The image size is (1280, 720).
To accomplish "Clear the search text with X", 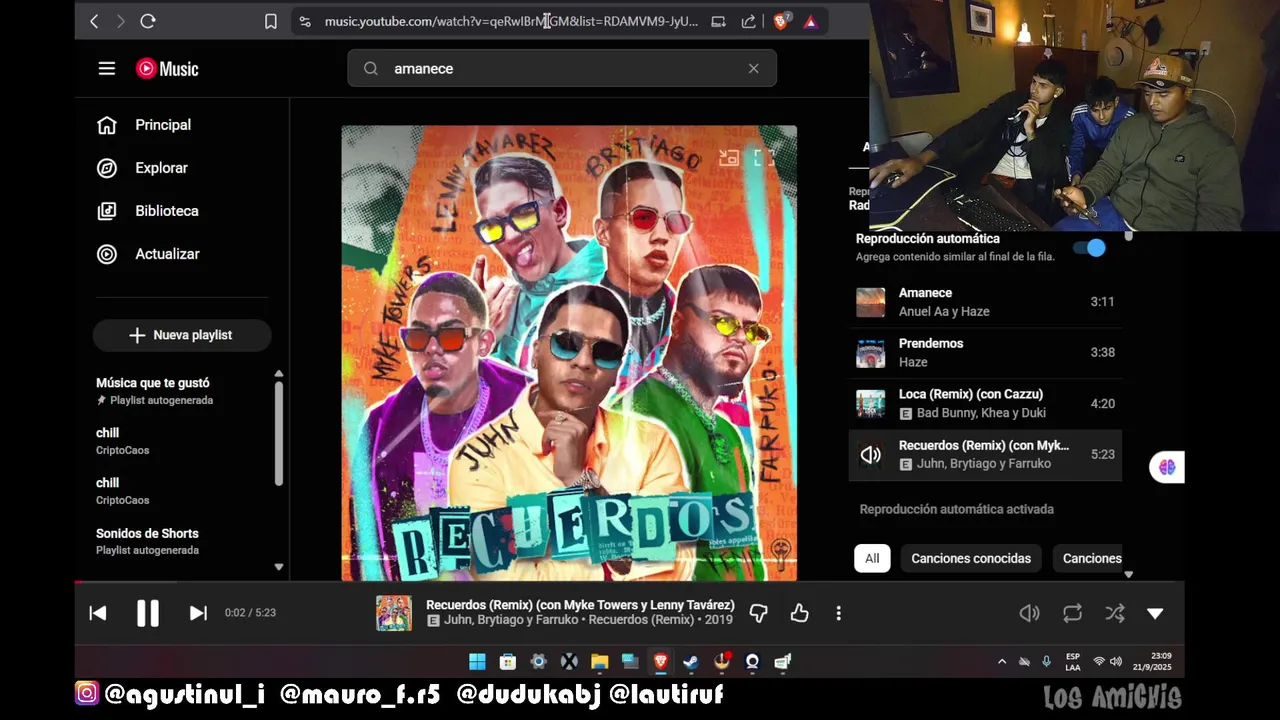I will click(x=753, y=68).
